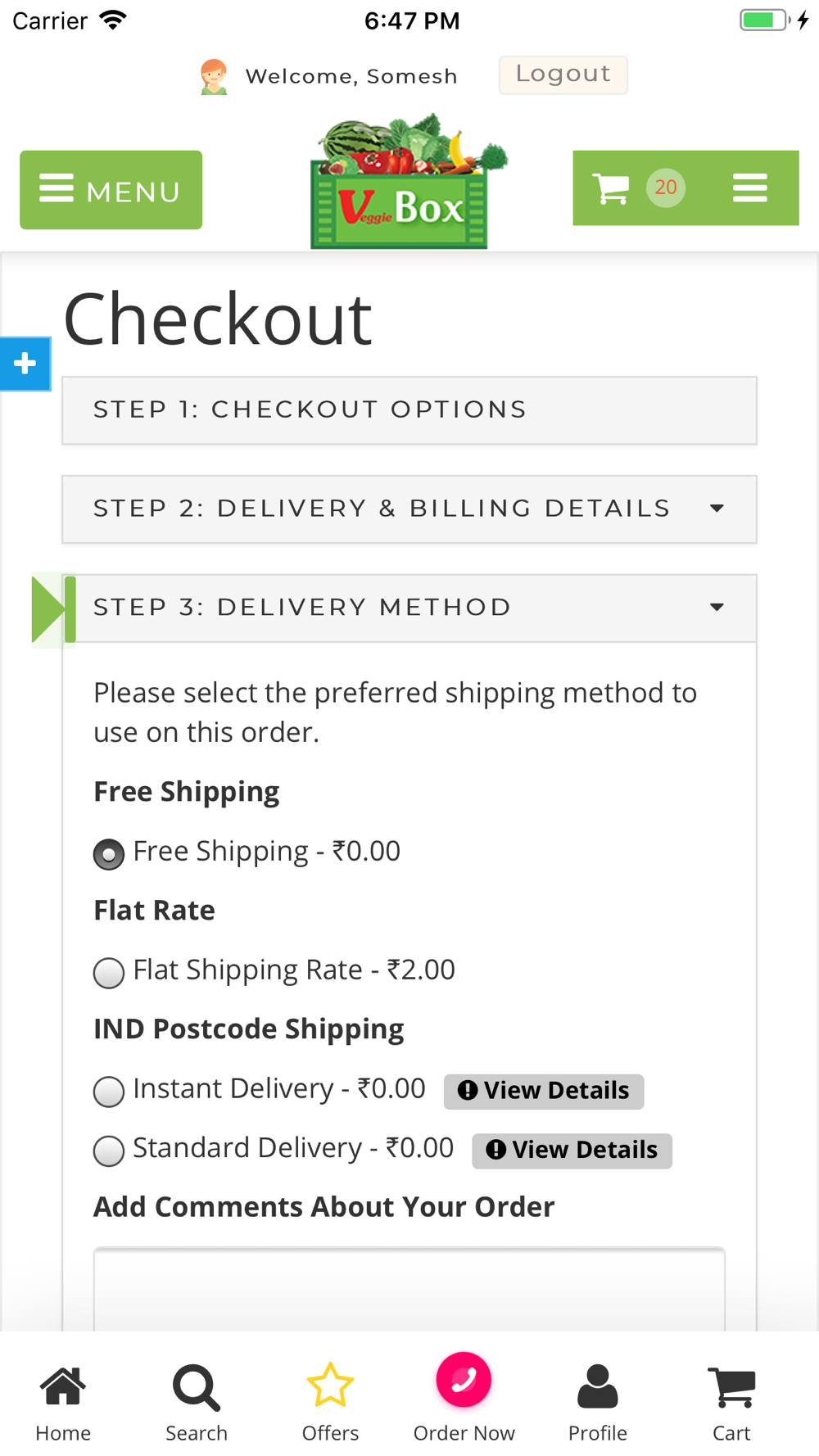819x1456 pixels.
Task: Tap the Order Now phone icon
Action: point(464,1381)
